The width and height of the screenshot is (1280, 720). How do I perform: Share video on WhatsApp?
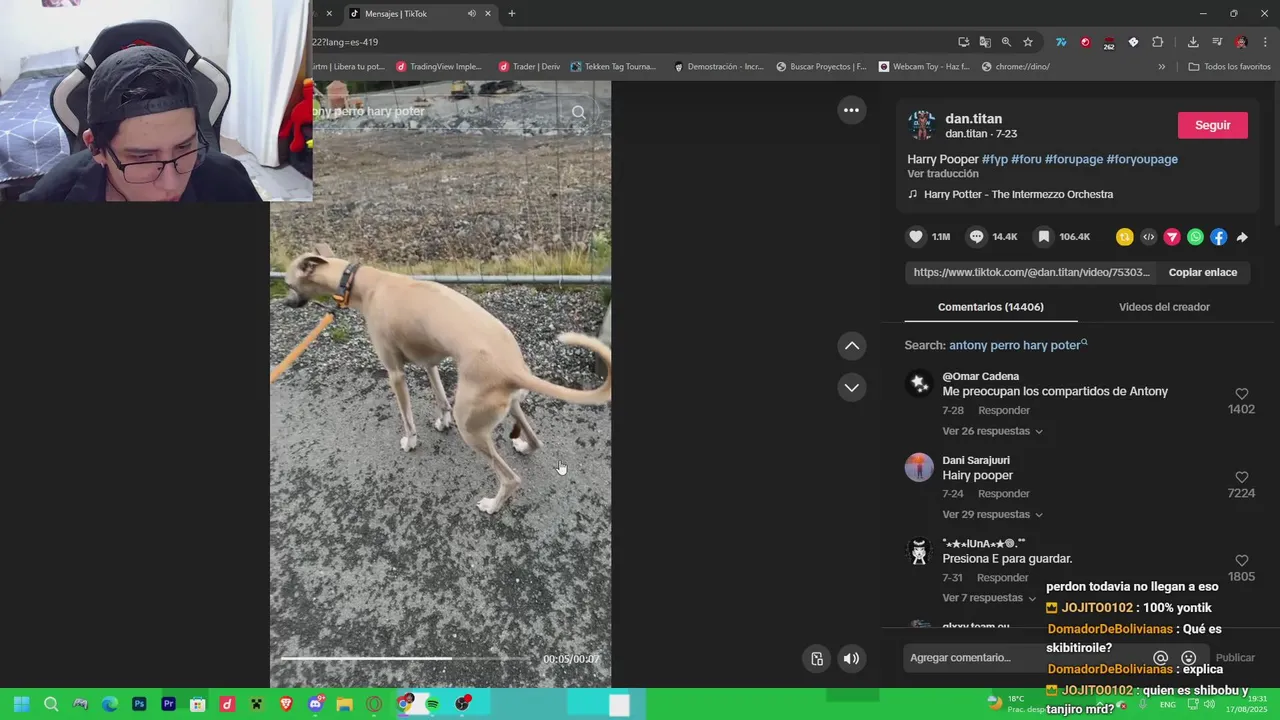[1195, 237]
